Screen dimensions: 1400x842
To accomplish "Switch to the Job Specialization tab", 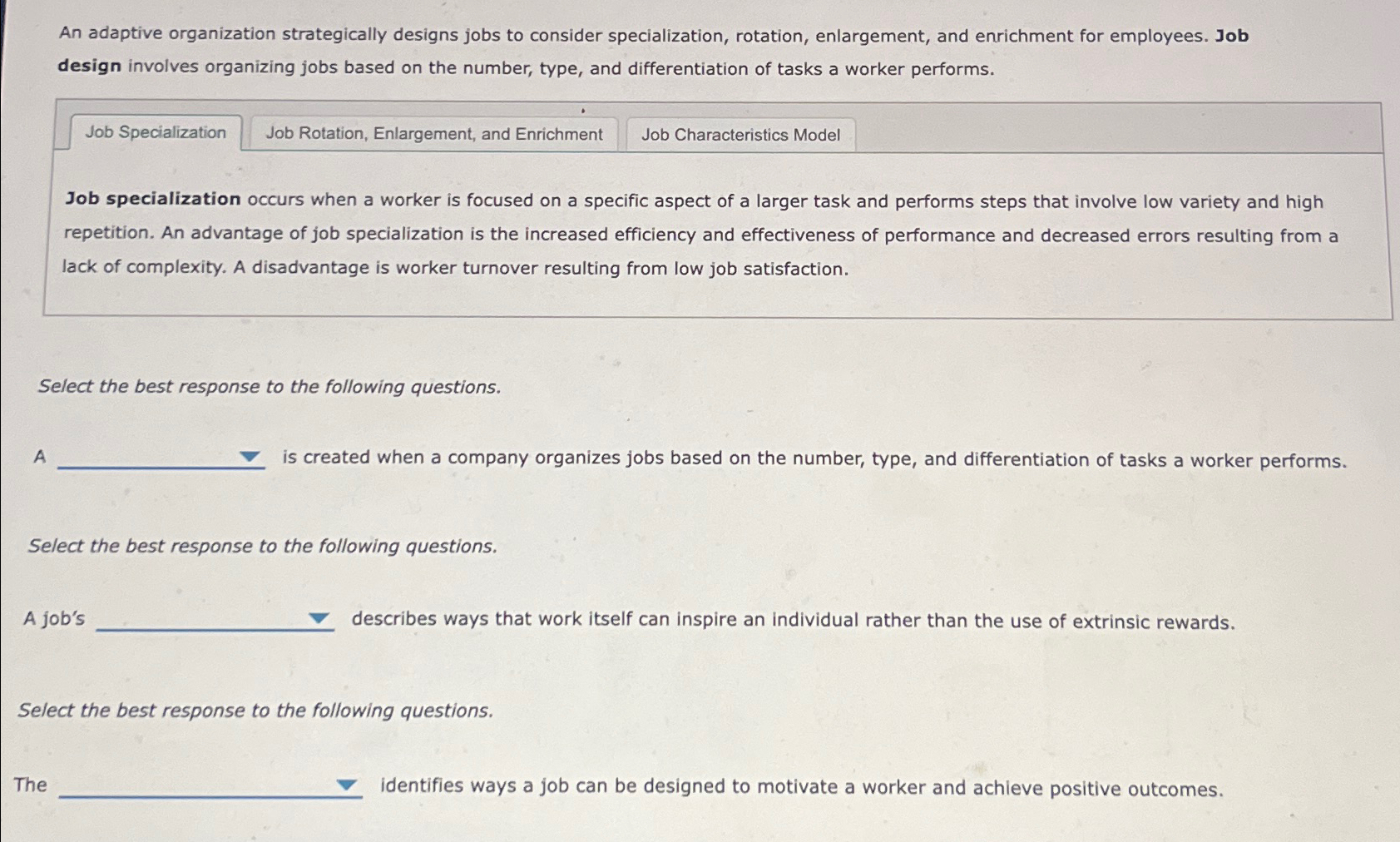I will click(x=156, y=131).
